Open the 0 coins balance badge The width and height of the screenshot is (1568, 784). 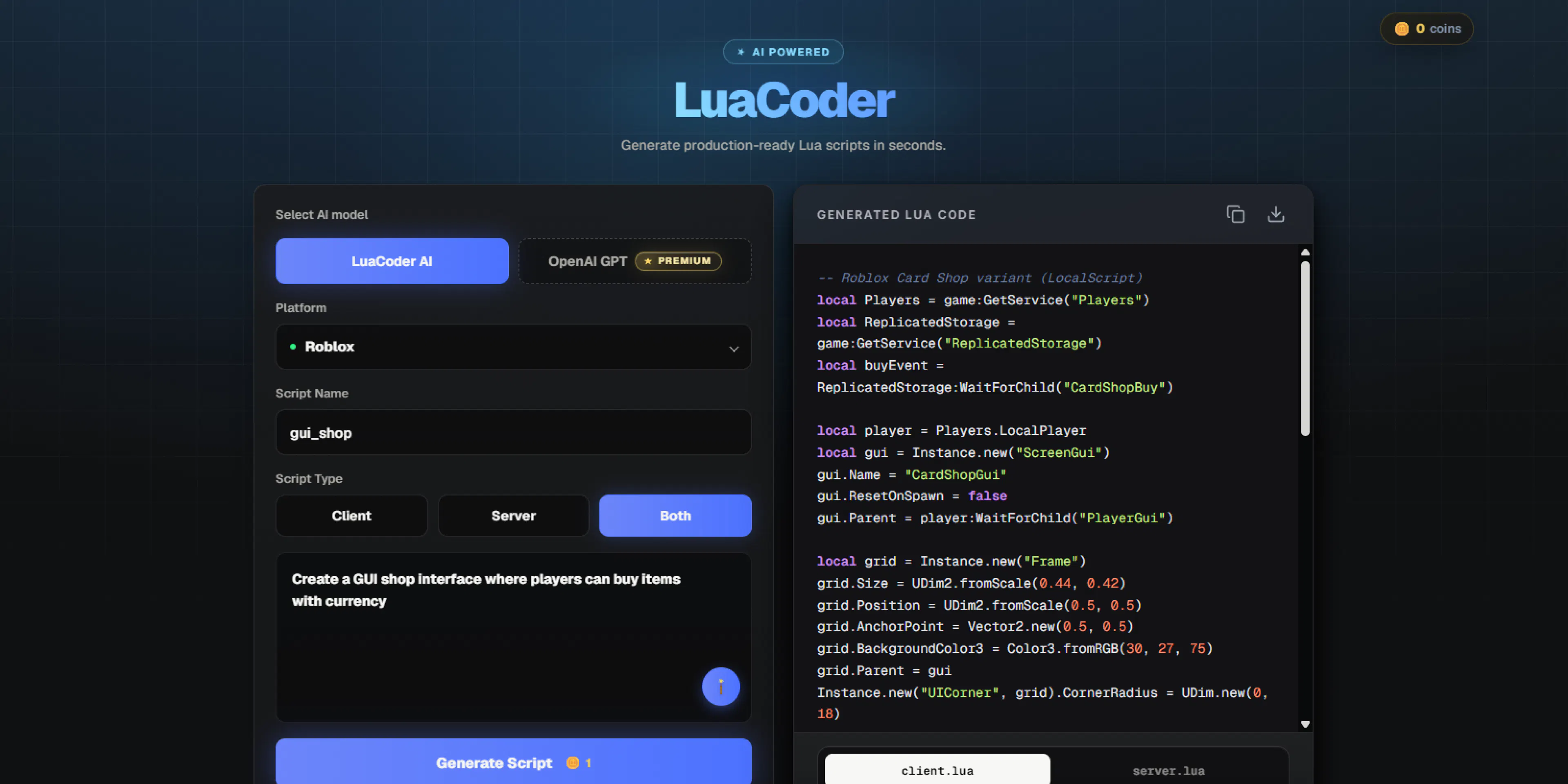click(x=1426, y=29)
